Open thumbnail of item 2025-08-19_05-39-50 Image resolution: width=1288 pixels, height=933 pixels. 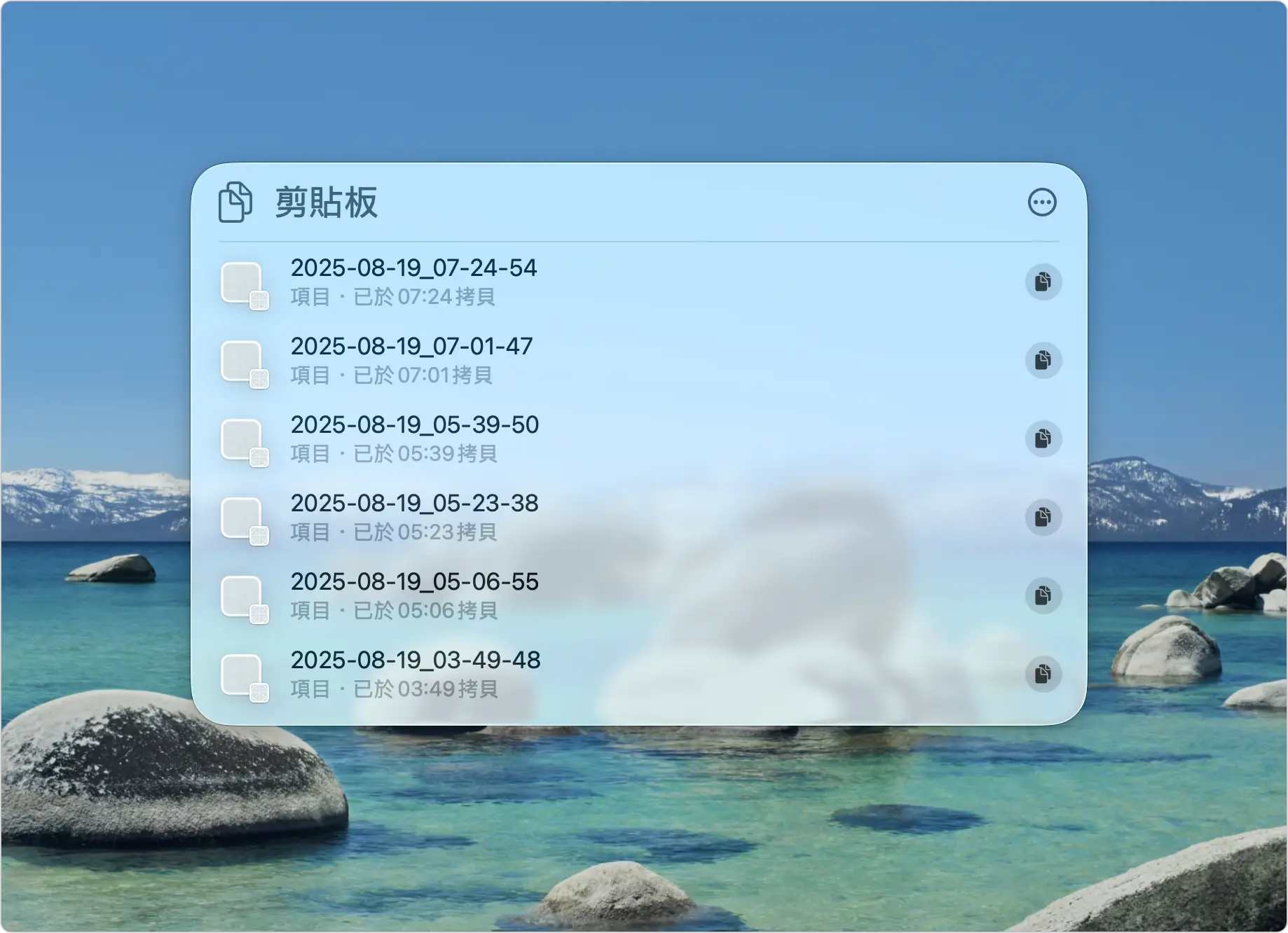[x=245, y=442]
